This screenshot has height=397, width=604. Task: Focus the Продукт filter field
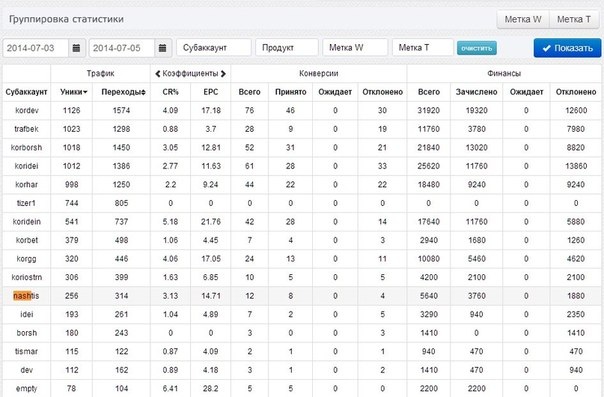point(287,48)
